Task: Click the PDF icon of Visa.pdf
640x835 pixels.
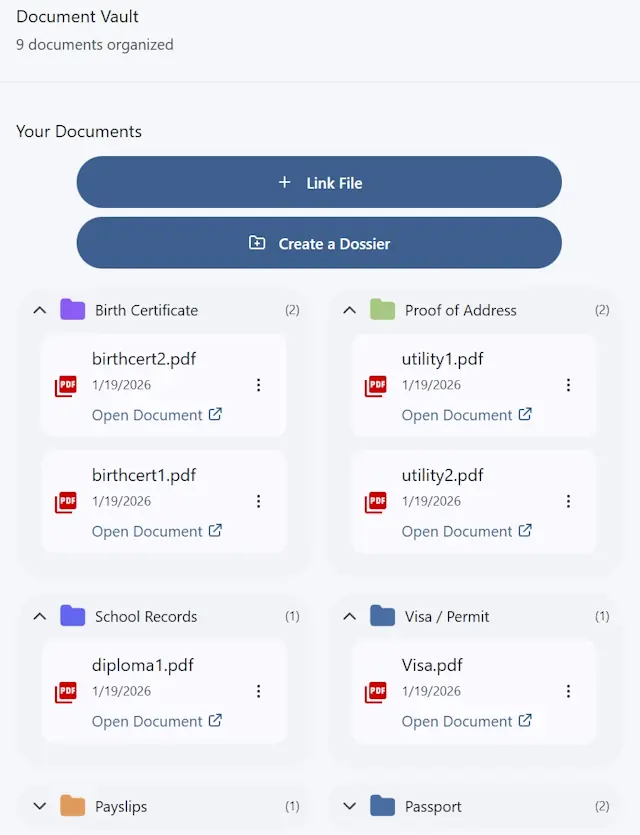Action: 376,692
